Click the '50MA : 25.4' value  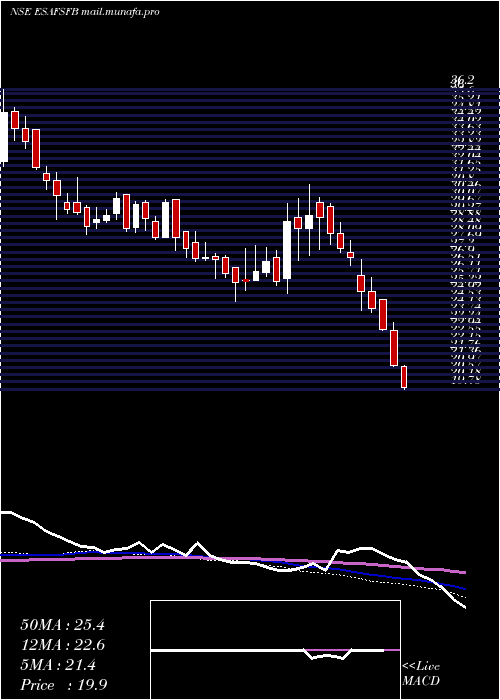(x=62, y=625)
